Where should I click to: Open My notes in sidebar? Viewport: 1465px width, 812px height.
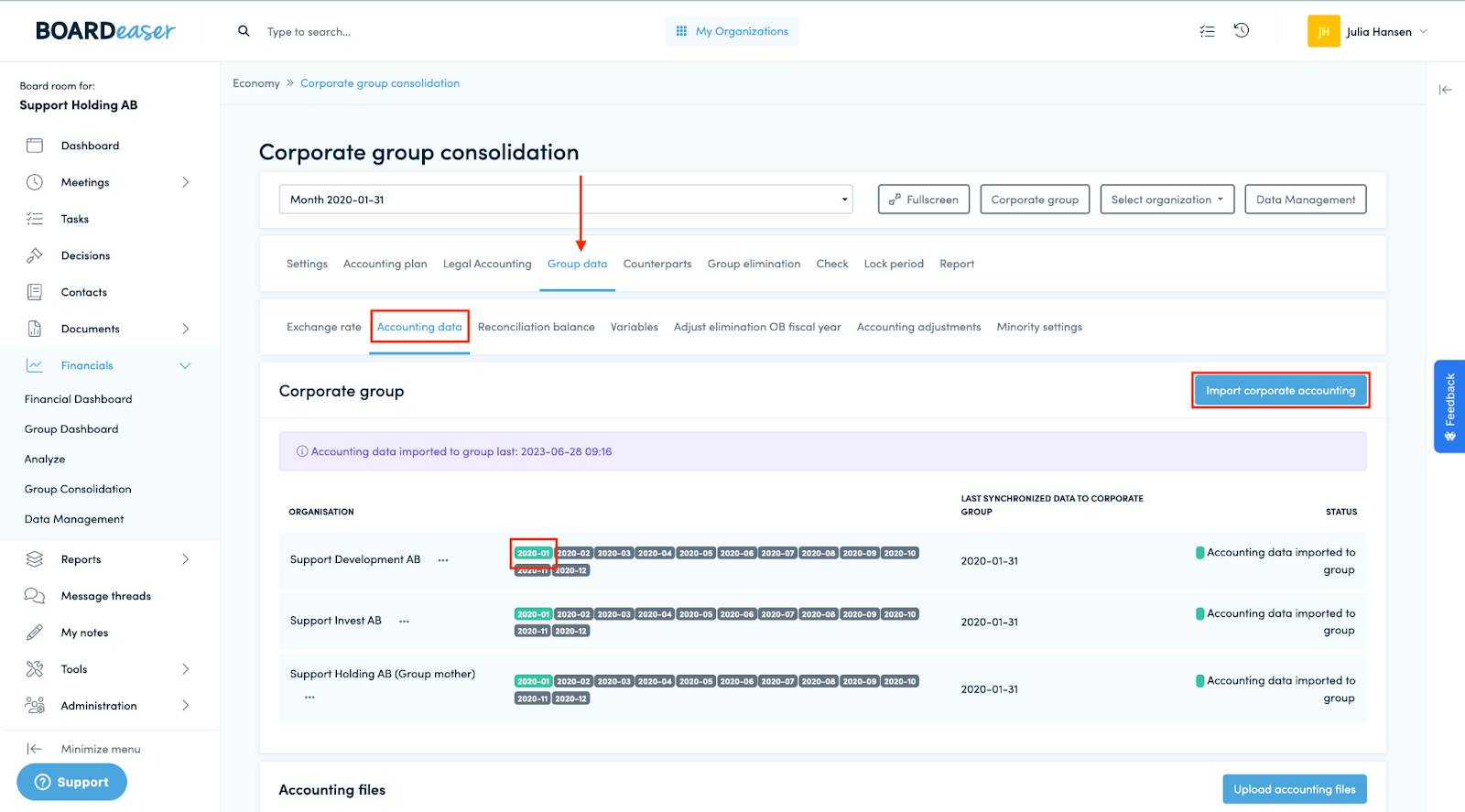84,633
